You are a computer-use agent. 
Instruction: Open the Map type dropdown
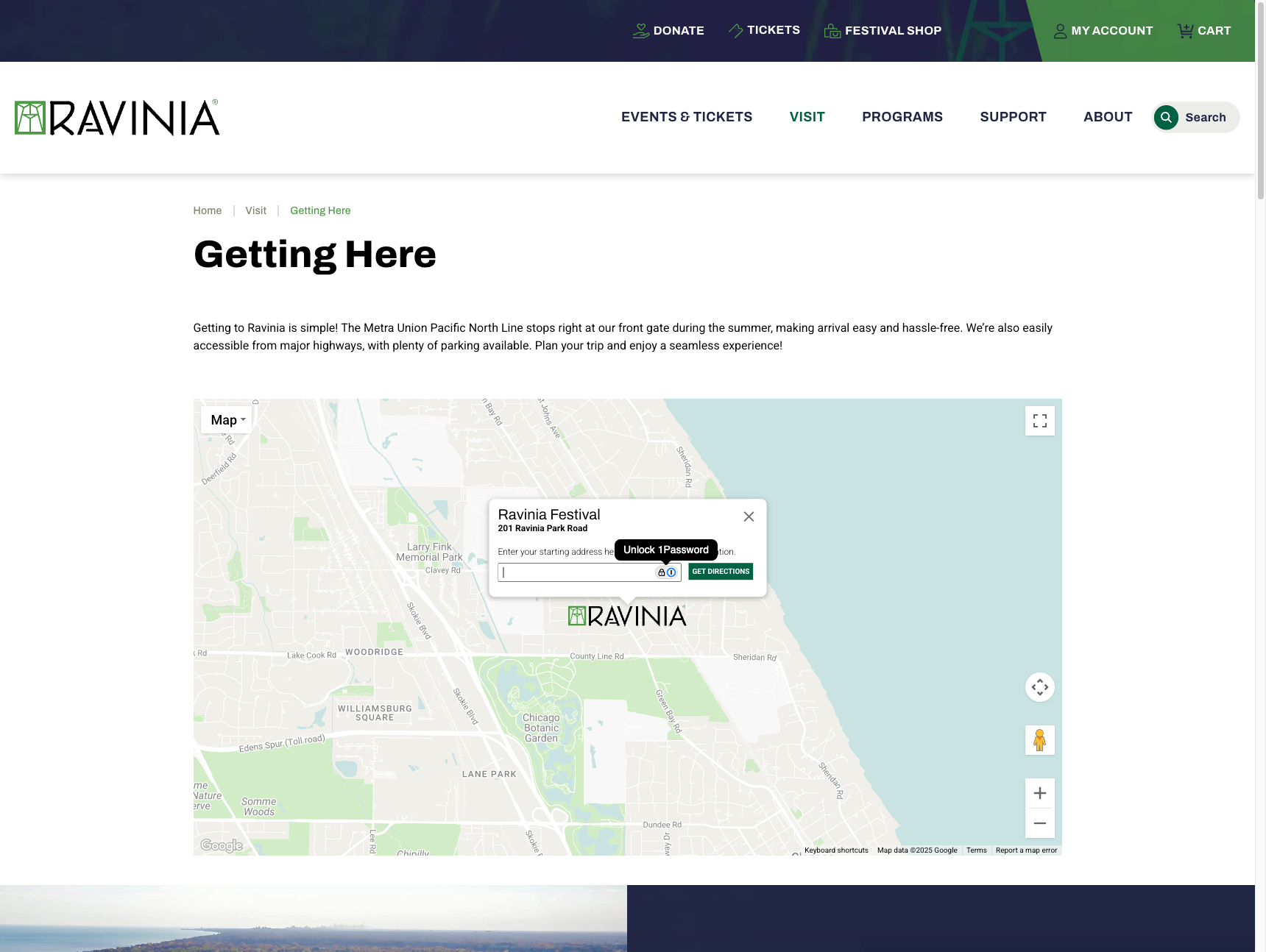[227, 420]
